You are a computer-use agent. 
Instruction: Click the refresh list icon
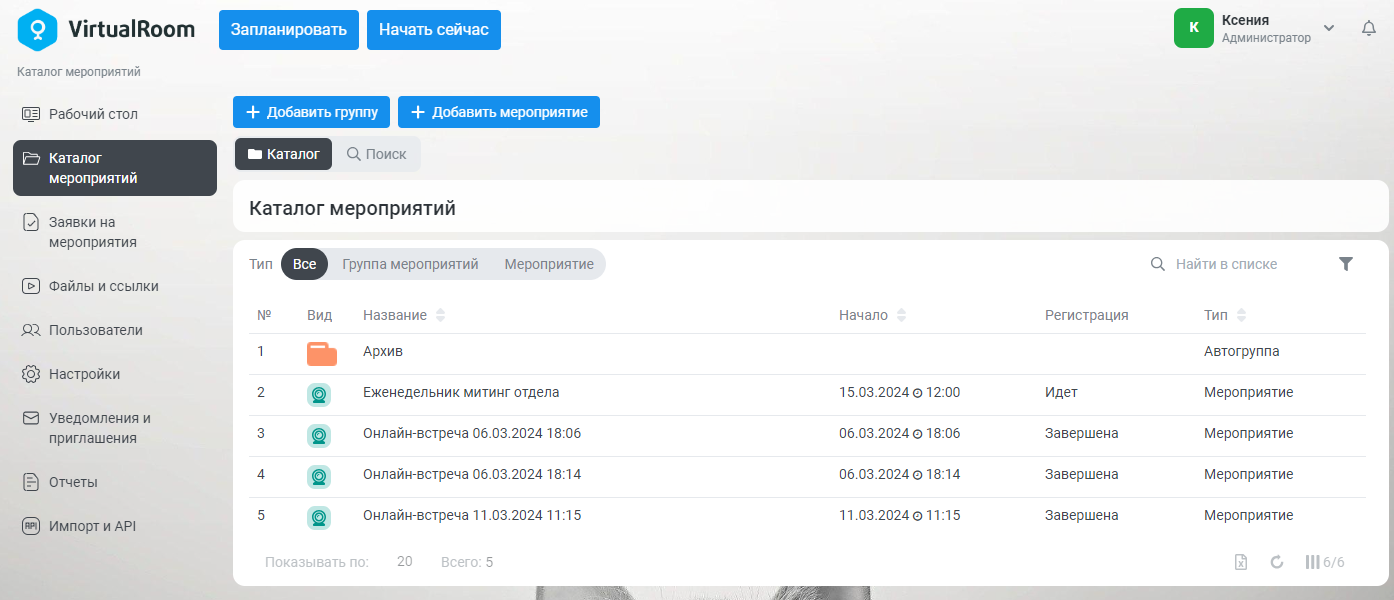tap(1277, 562)
